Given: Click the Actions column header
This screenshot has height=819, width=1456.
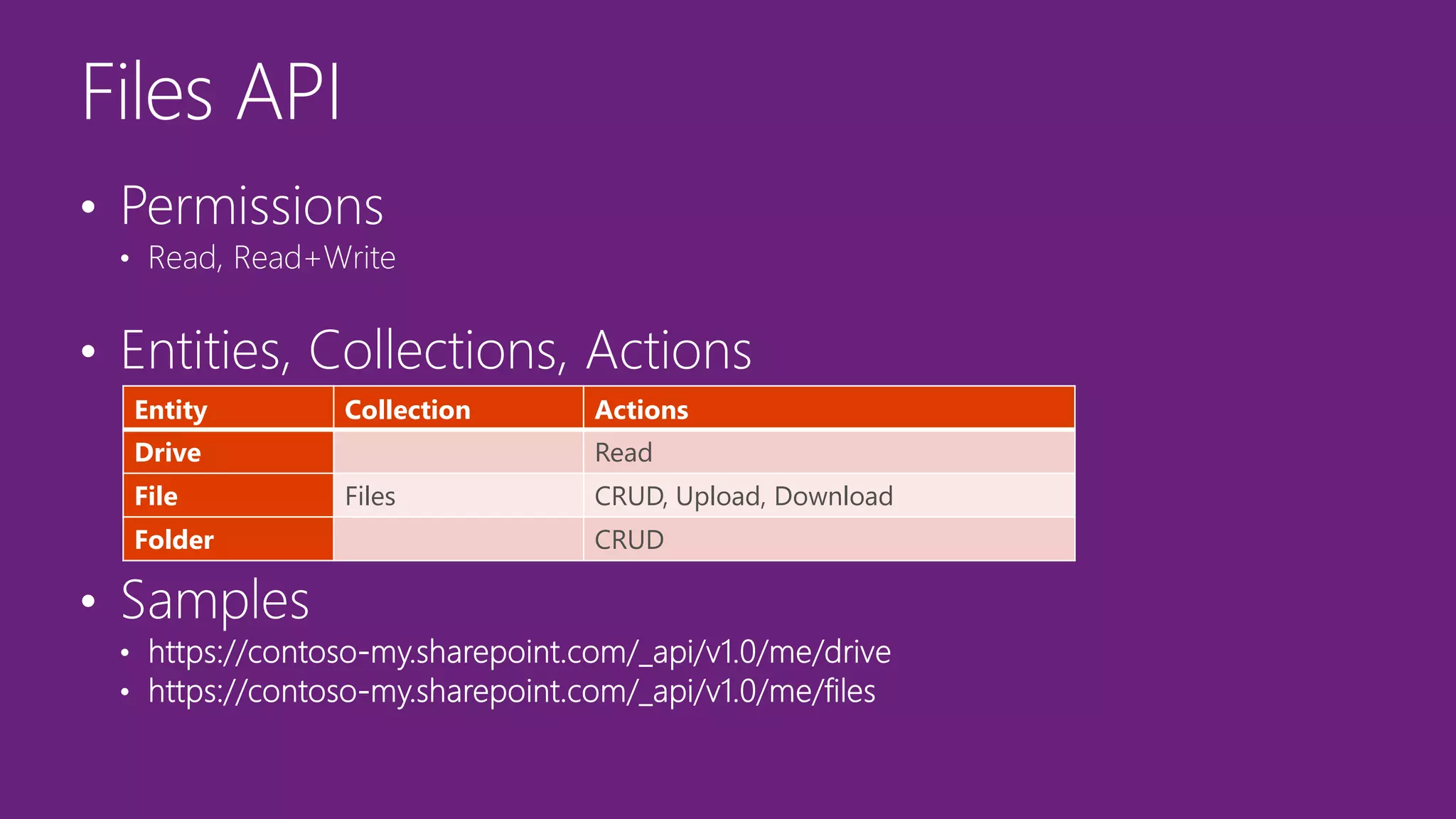Looking at the screenshot, I should point(829,409).
